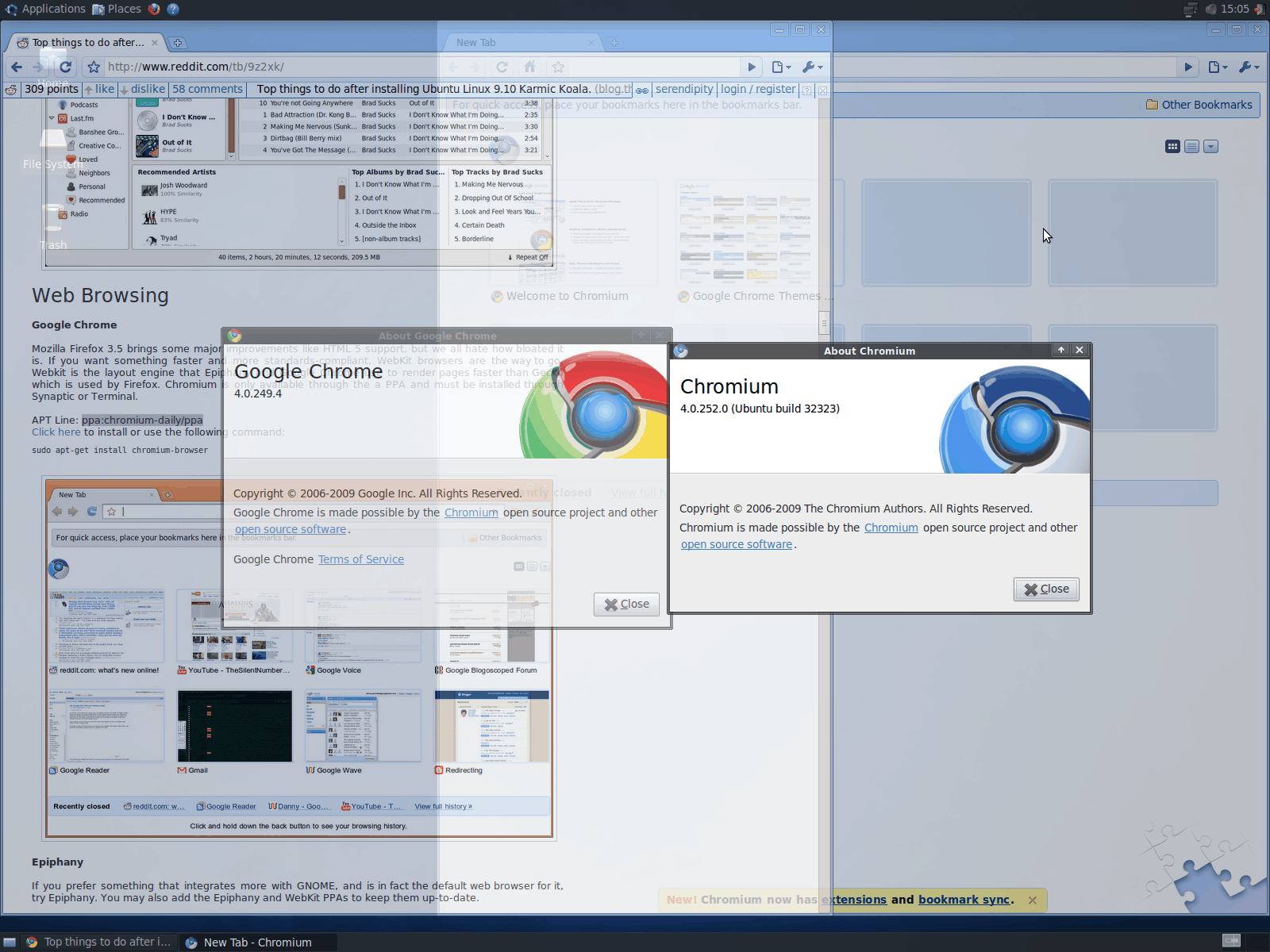Open a new tab in Google Chrome window

(178, 43)
